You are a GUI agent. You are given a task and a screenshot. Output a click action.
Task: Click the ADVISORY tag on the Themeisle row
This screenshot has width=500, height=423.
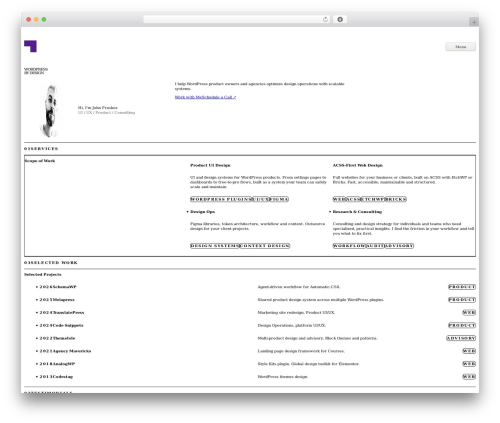click(x=461, y=338)
